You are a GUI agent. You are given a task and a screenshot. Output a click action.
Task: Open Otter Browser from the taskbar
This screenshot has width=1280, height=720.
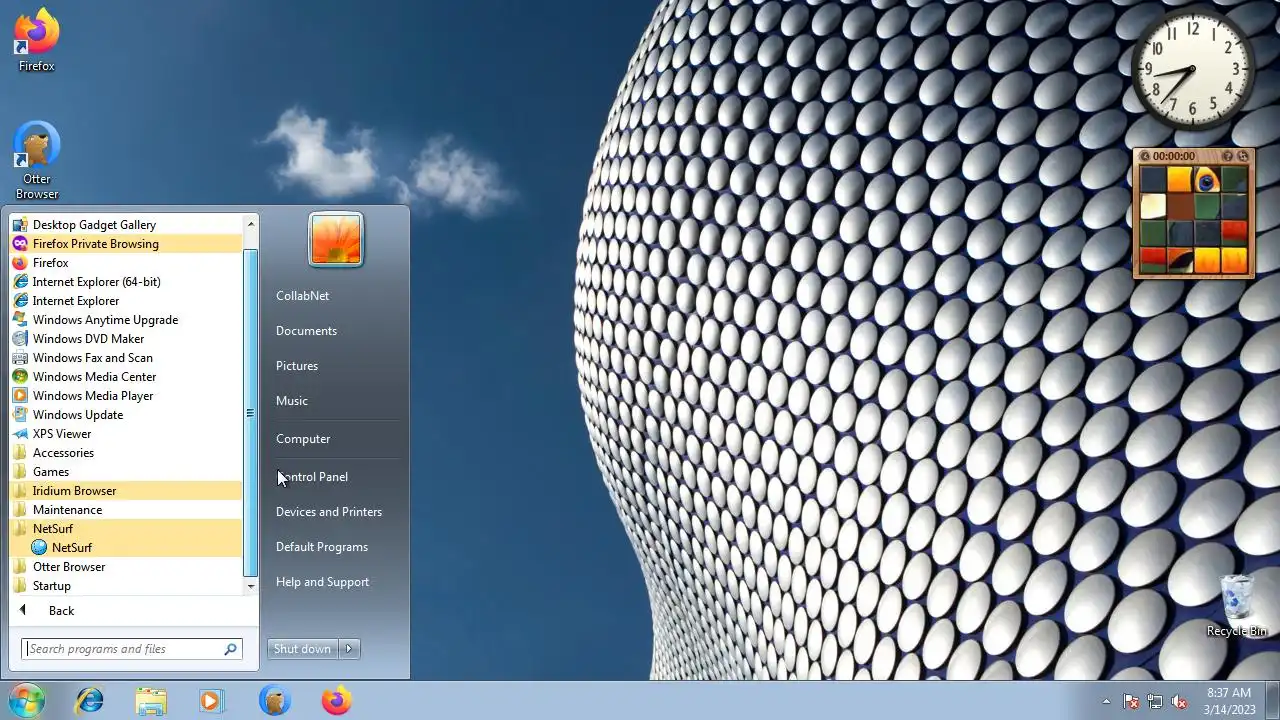click(274, 700)
